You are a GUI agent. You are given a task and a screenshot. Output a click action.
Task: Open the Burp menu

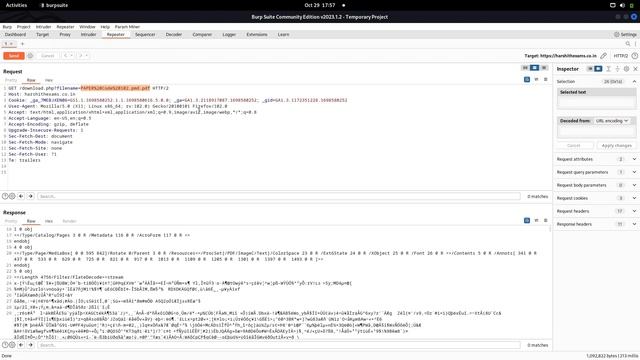click(x=7, y=27)
